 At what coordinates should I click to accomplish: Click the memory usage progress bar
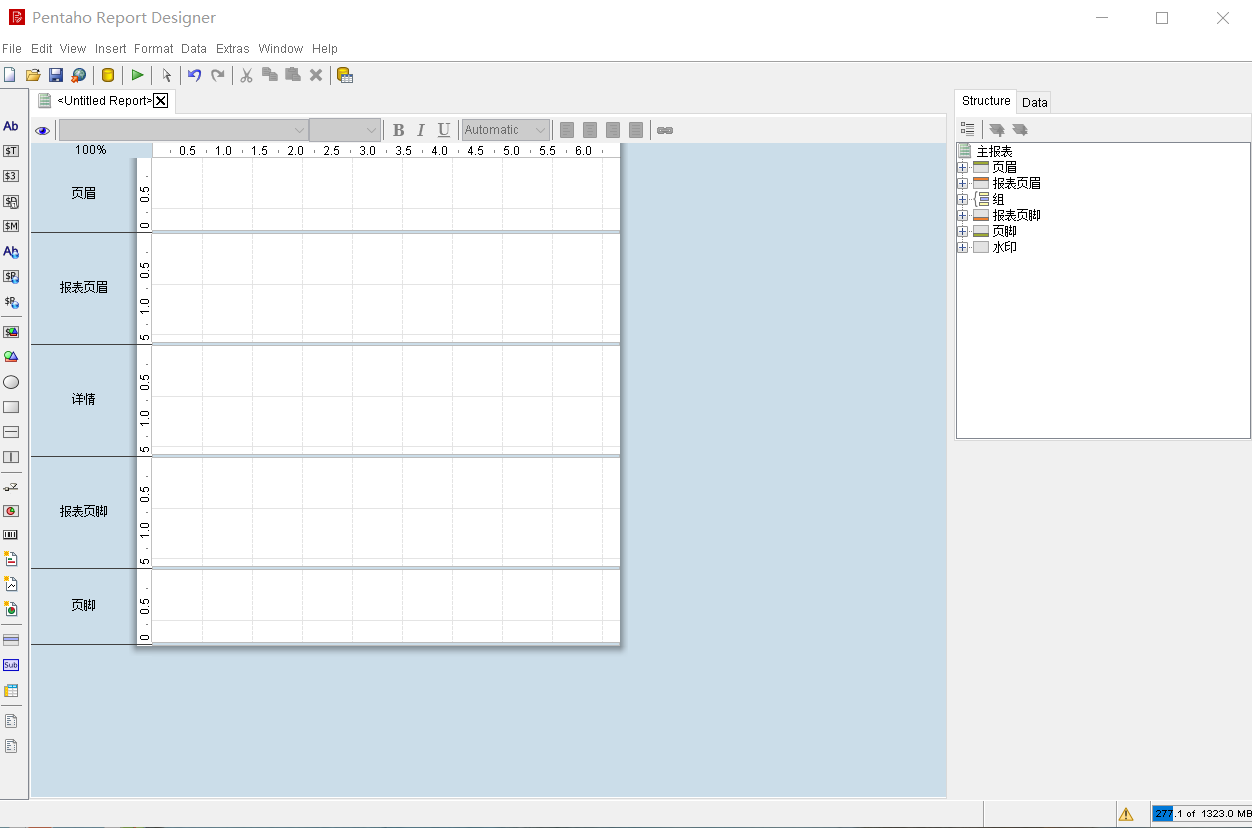click(x=1201, y=814)
